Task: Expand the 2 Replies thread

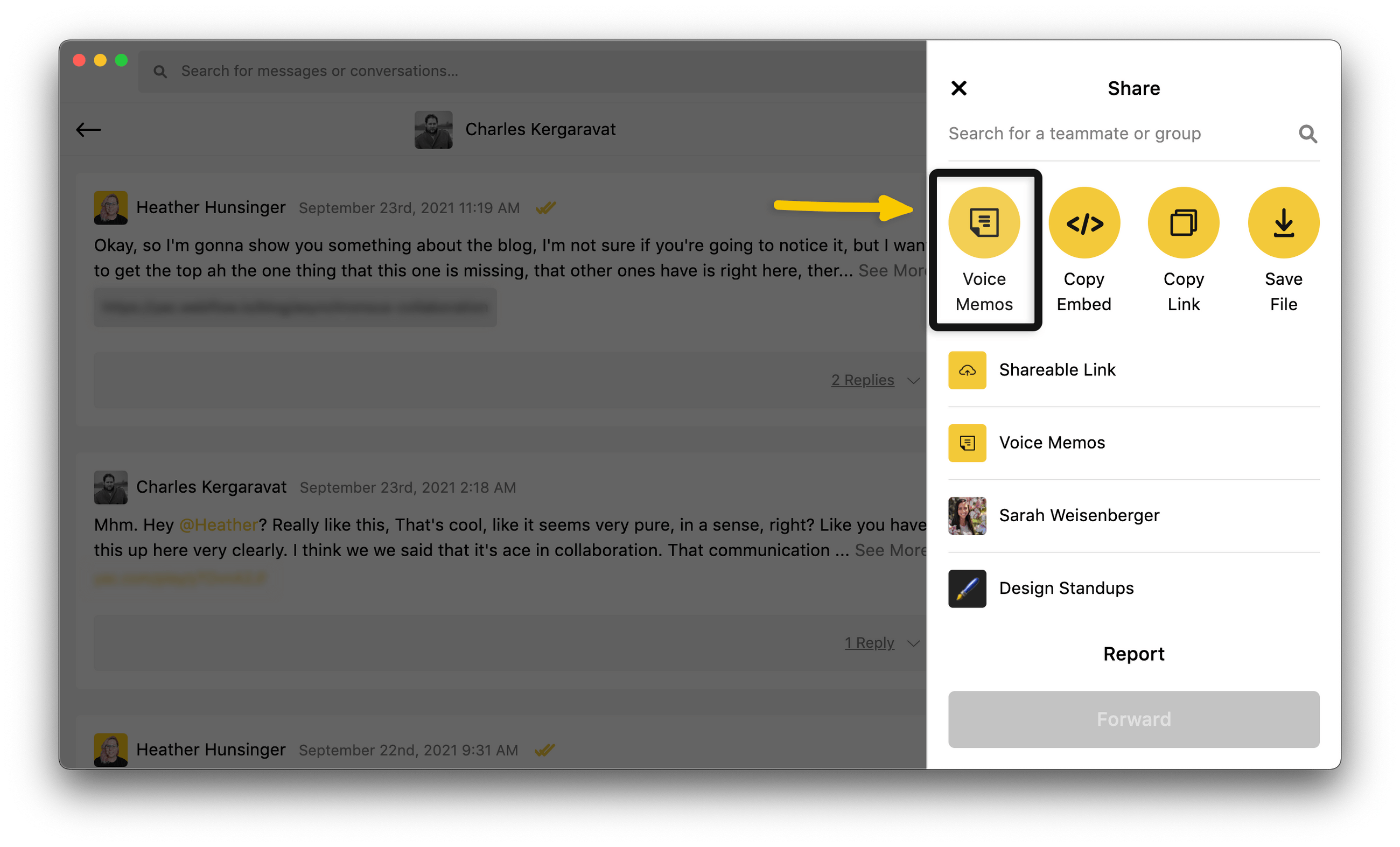Action: (863, 380)
